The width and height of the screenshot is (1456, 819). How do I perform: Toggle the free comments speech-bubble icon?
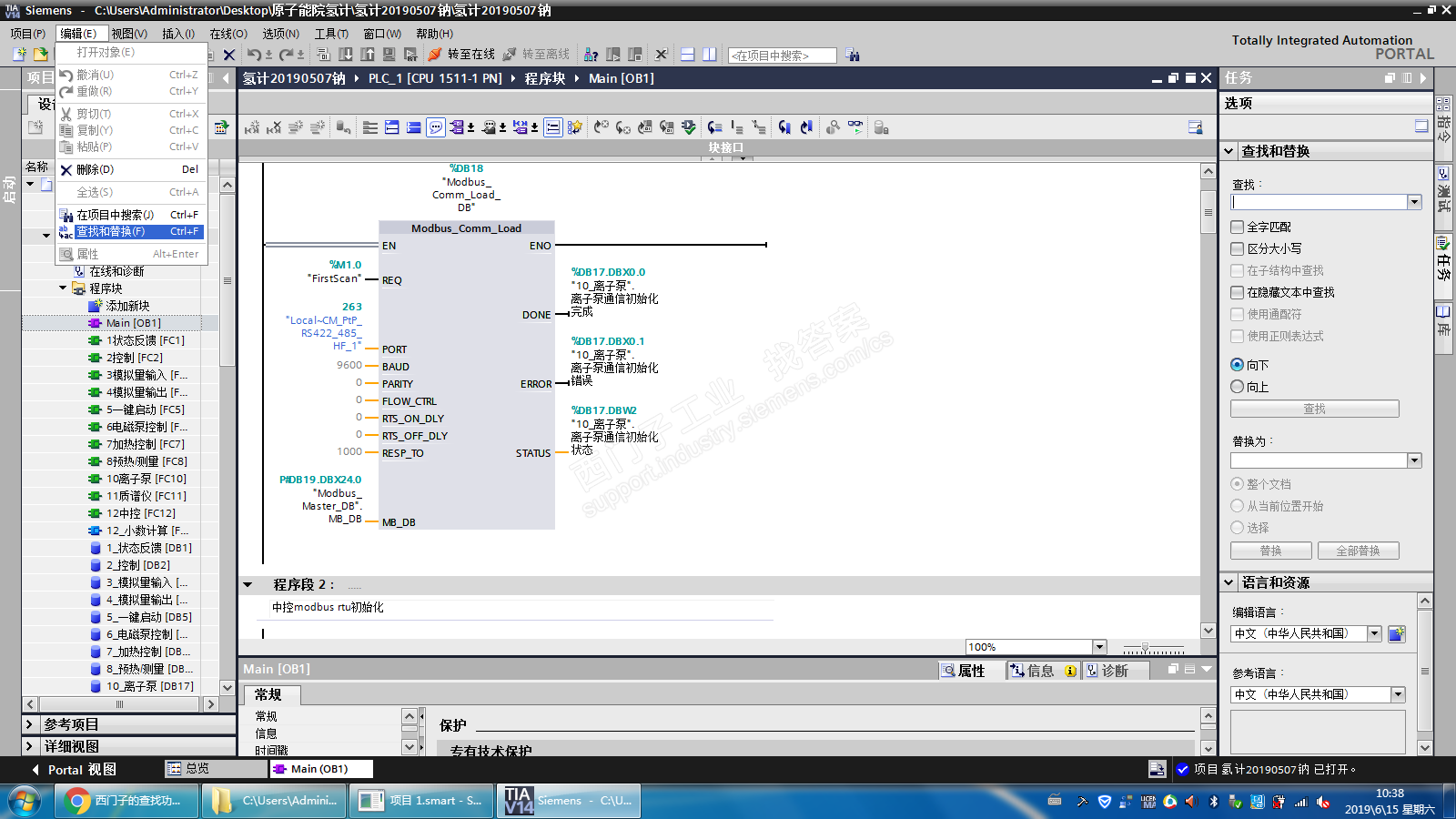coord(436,127)
